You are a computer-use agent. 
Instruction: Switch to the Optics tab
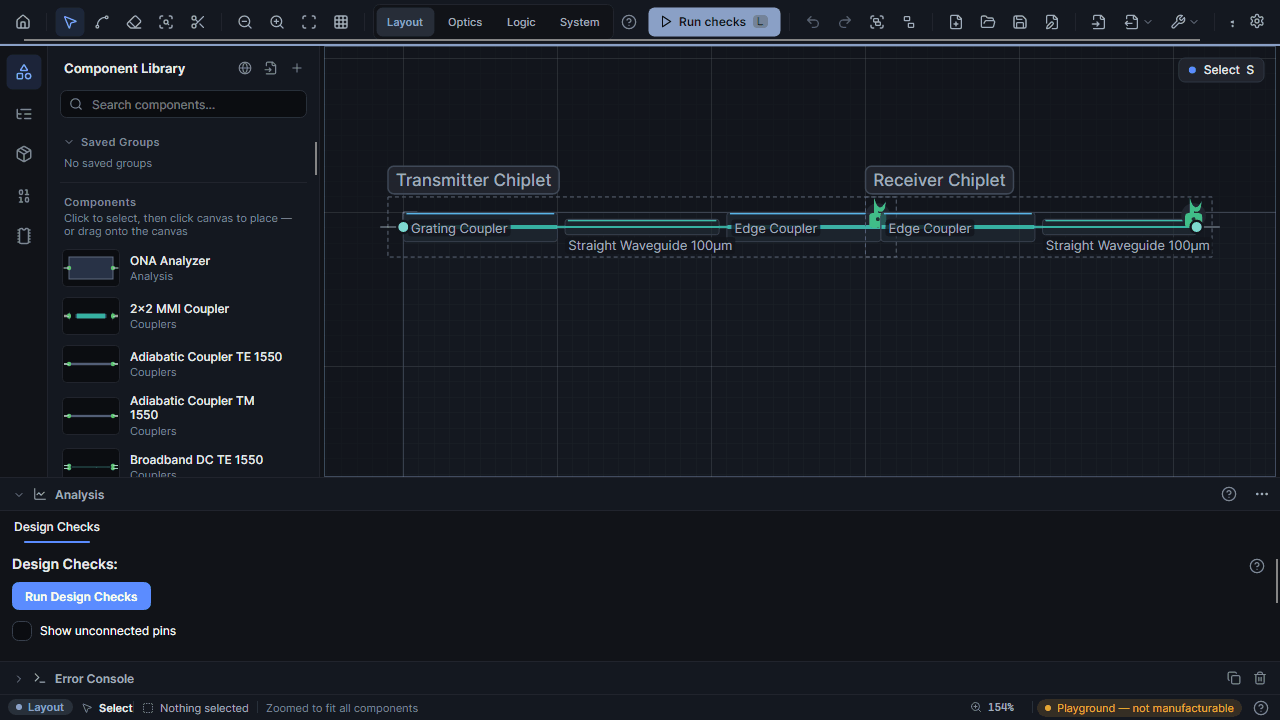point(465,22)
